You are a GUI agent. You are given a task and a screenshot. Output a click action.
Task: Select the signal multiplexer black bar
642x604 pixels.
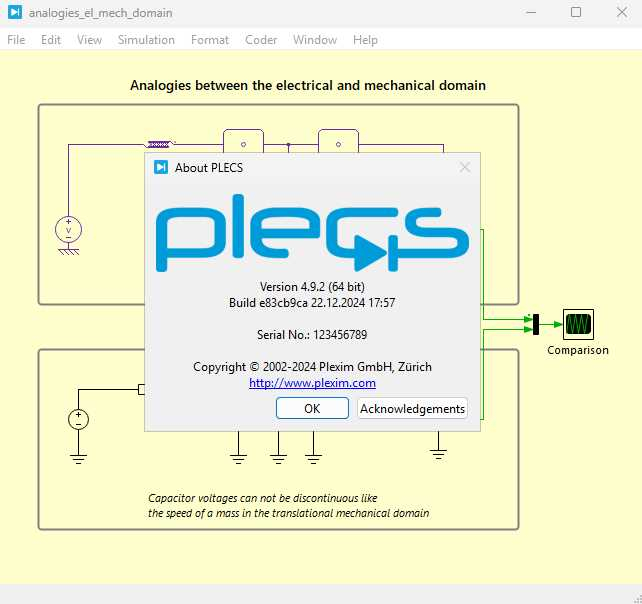(x=536, y=324)
